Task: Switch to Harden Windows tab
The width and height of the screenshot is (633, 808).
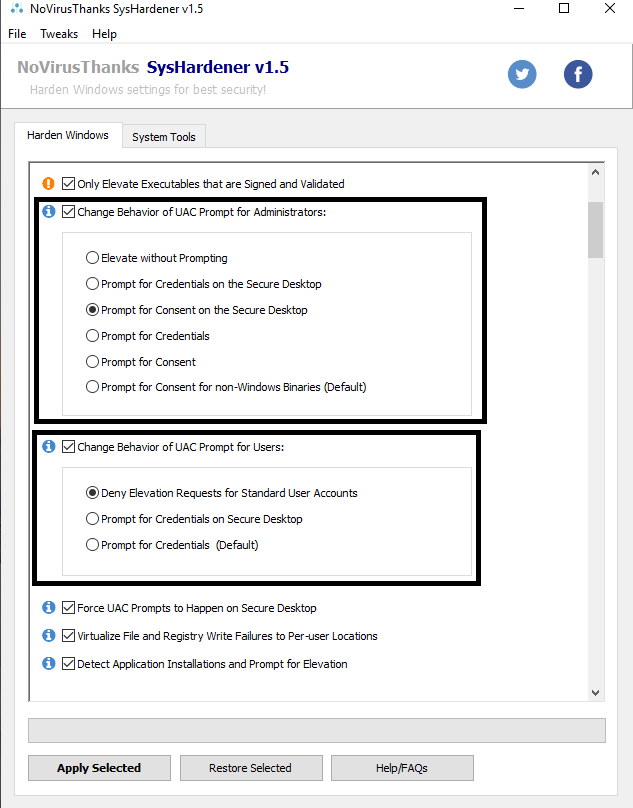Action: click(68, 135)
